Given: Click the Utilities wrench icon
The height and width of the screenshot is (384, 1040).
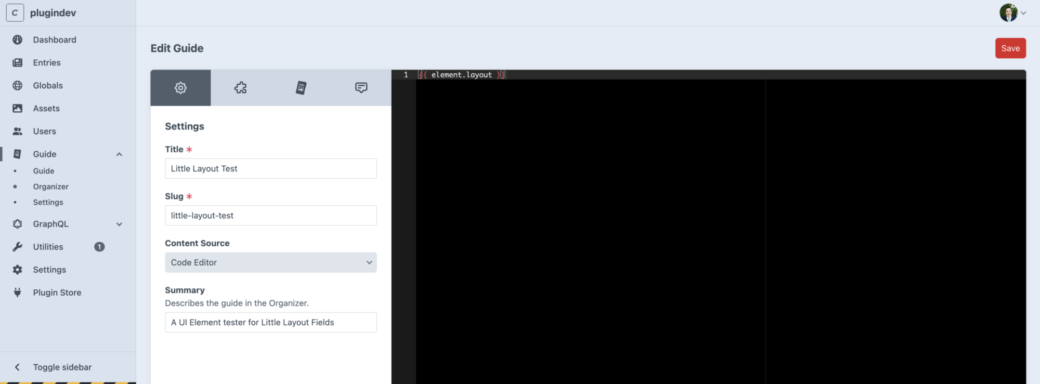Looking at the screenshot, I should (17, 247).
